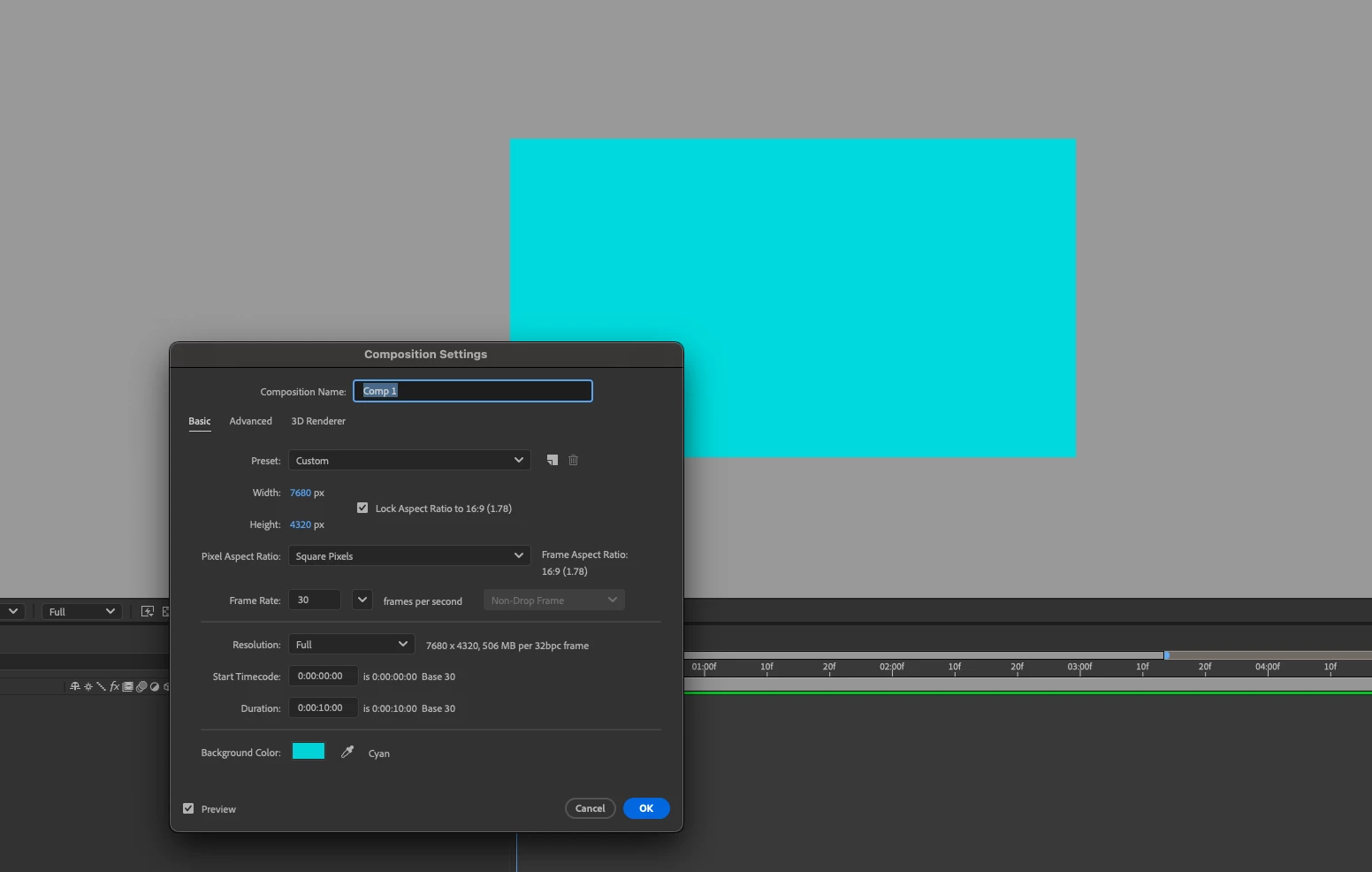The image size is (1372, 872).
Task: Open Pixel Aspect Ratio dropdown Square Pixels
Action: coord(409,555)
